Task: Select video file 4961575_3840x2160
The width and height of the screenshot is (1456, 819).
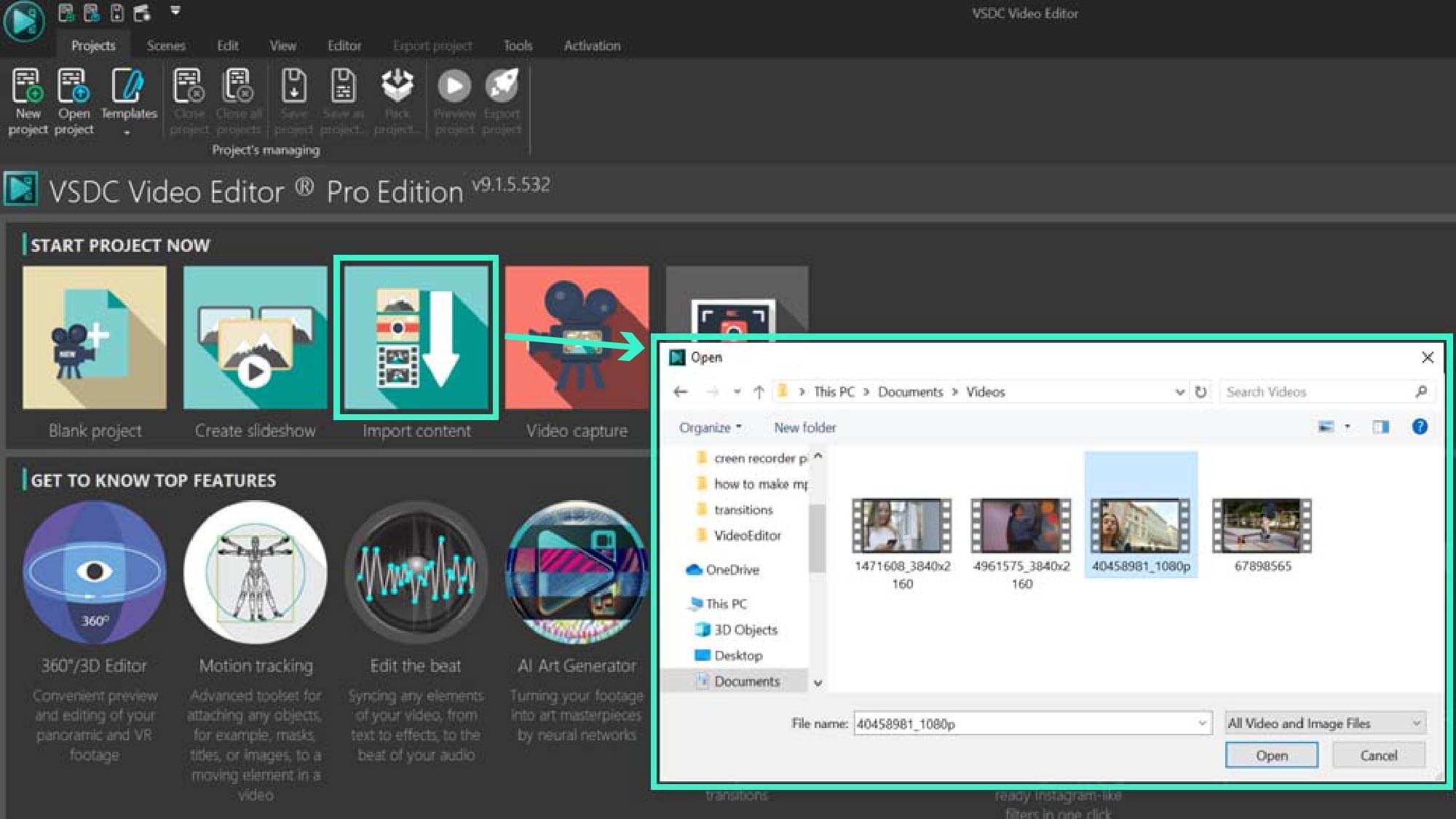Action: click(x=1021, y=545)
